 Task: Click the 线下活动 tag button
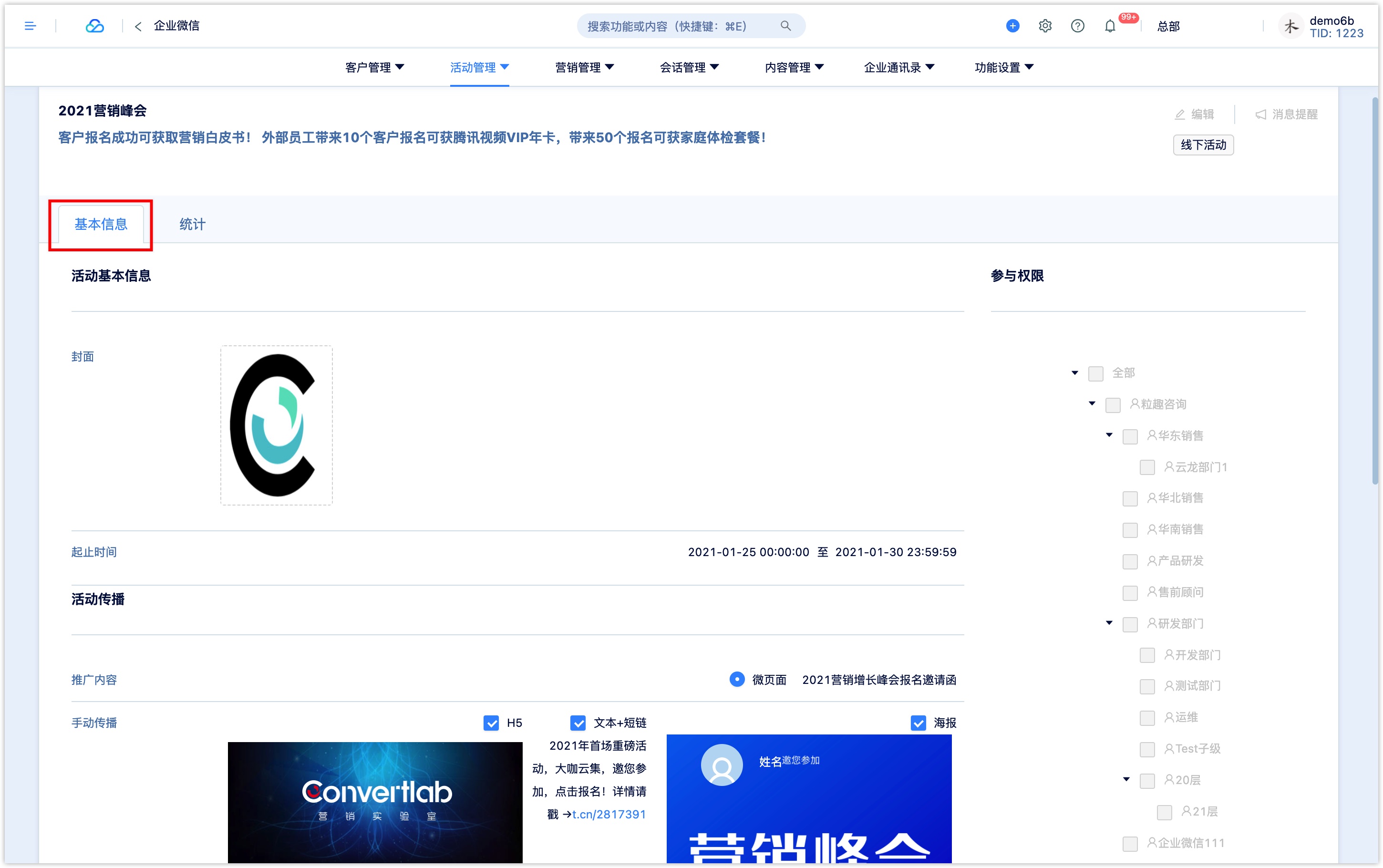(1203, 145)
